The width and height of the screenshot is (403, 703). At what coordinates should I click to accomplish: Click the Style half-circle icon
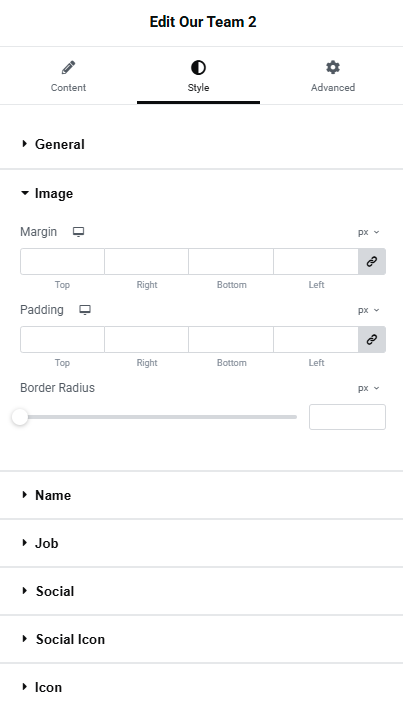(x=198, y=68)
